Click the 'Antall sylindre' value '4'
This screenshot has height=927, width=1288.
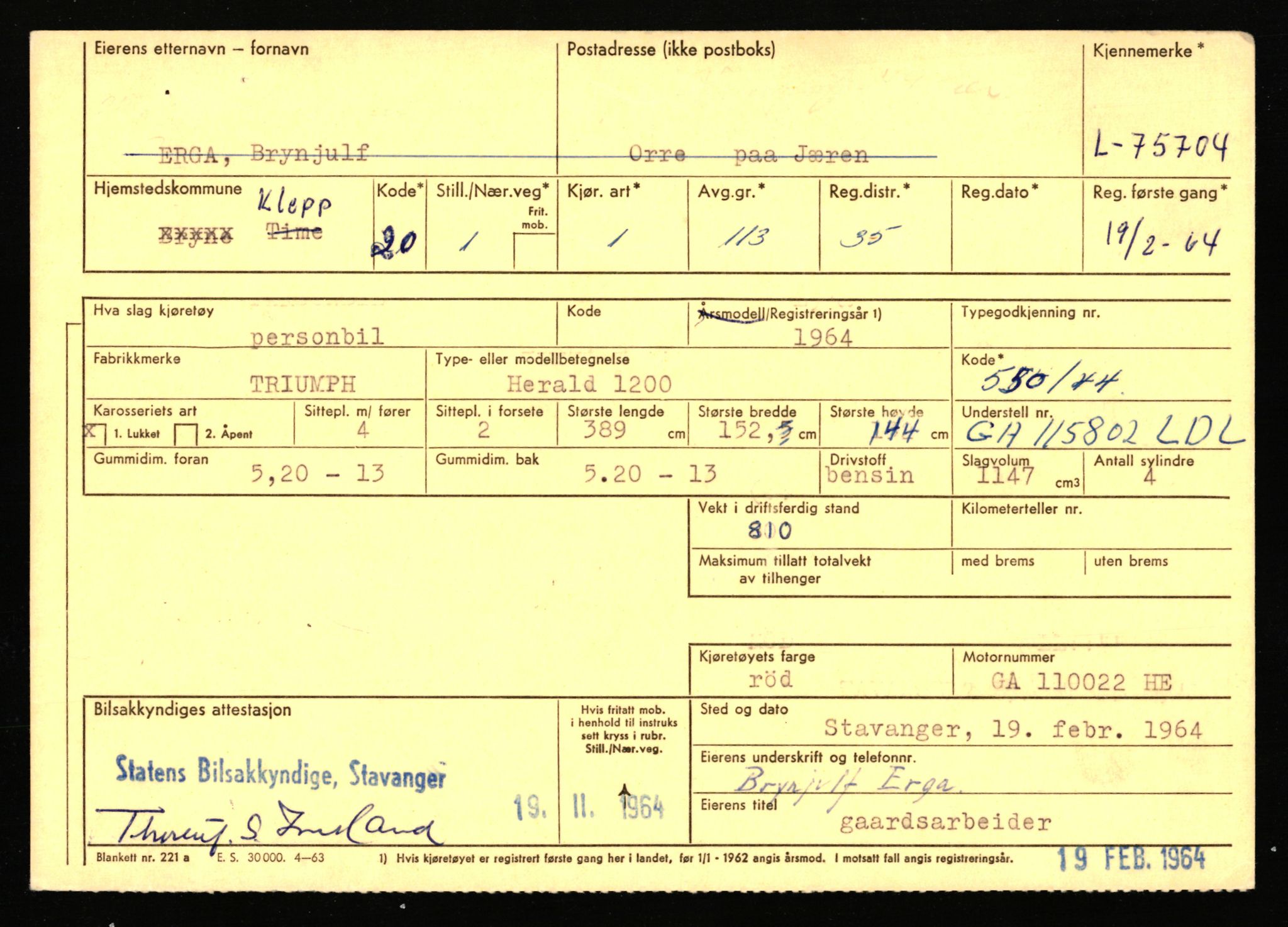(x=1149, y=477)
